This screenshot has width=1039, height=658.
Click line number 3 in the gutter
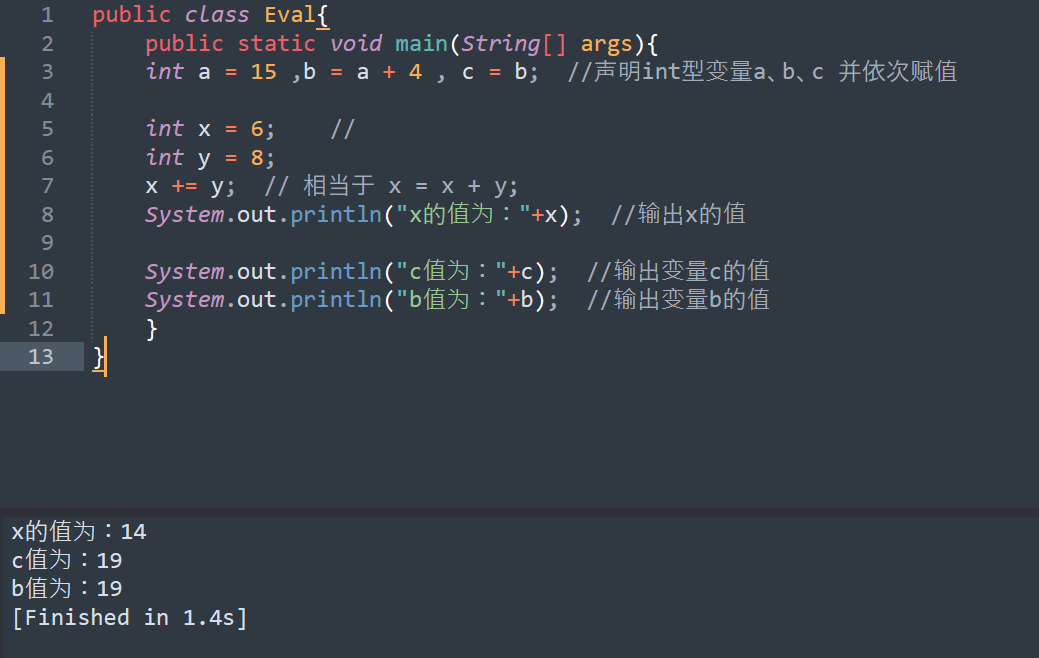click(x=47, y=72)
